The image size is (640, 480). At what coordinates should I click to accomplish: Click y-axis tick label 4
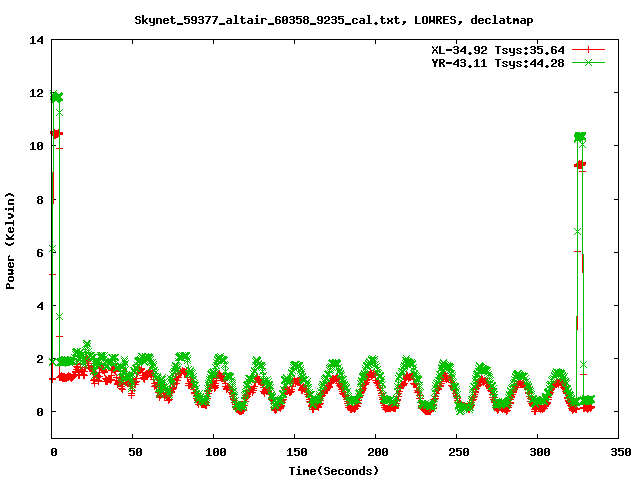point(40,306)
